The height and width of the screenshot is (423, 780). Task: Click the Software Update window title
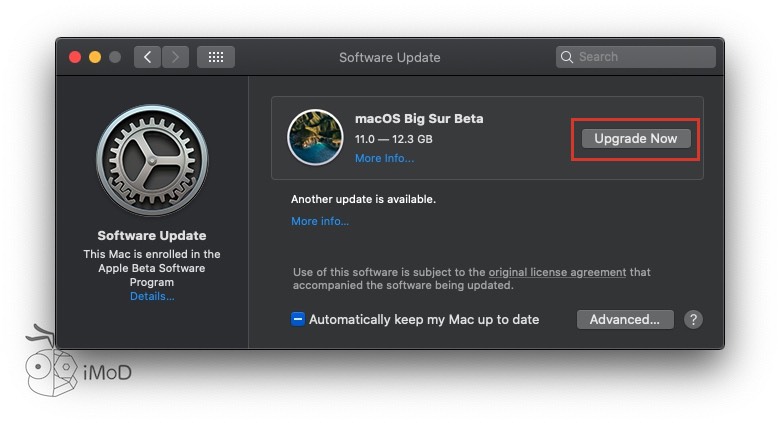click(390, 57)
